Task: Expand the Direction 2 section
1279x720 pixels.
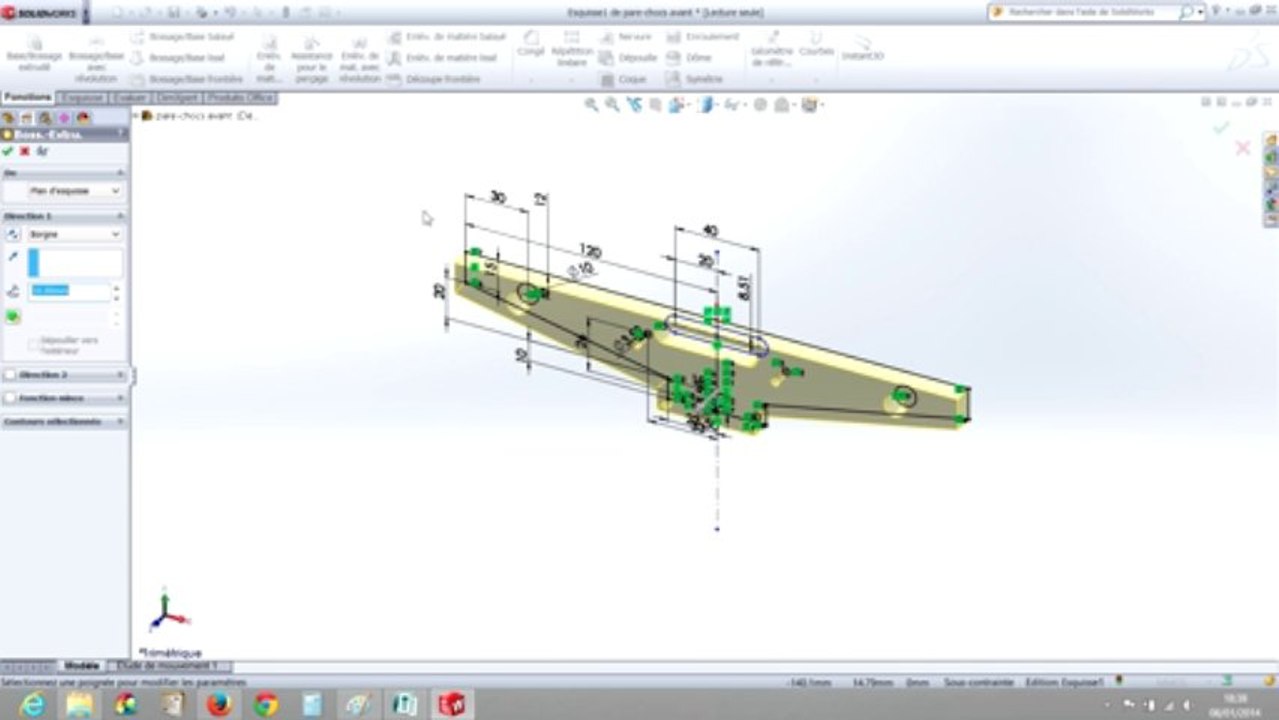Action: [121, 375]
